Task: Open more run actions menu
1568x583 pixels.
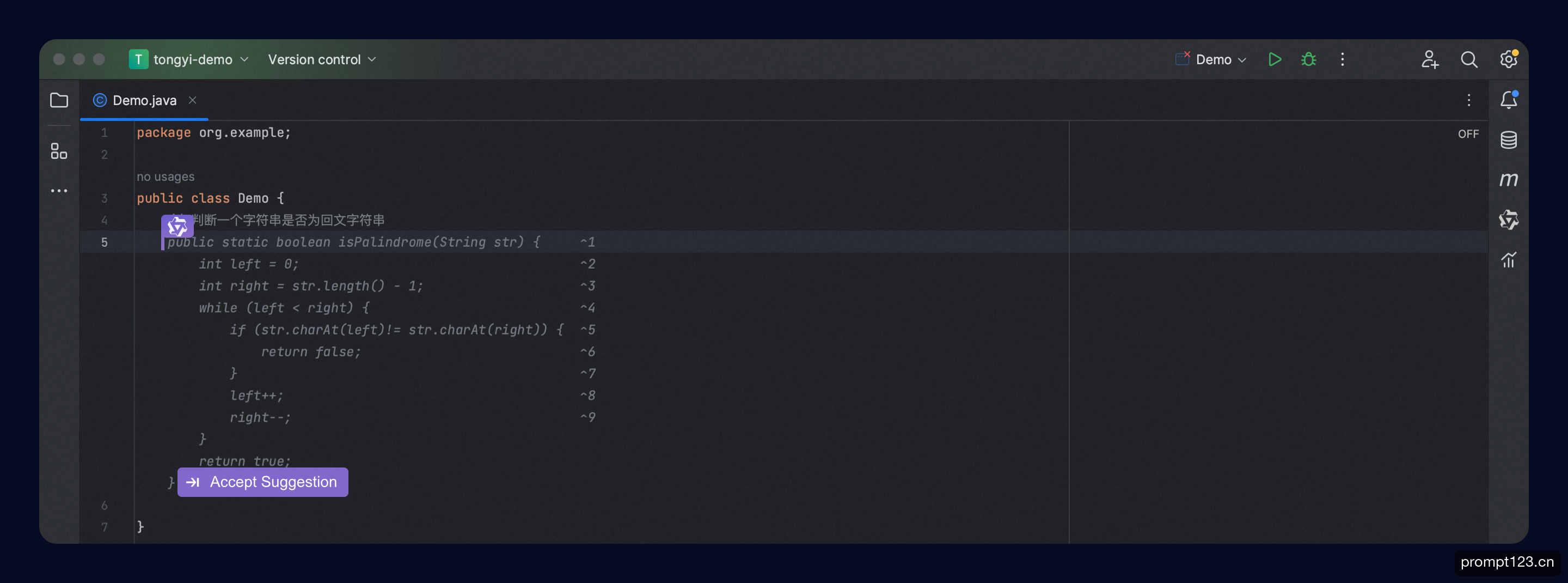Action: click(x=1342, y=59)
